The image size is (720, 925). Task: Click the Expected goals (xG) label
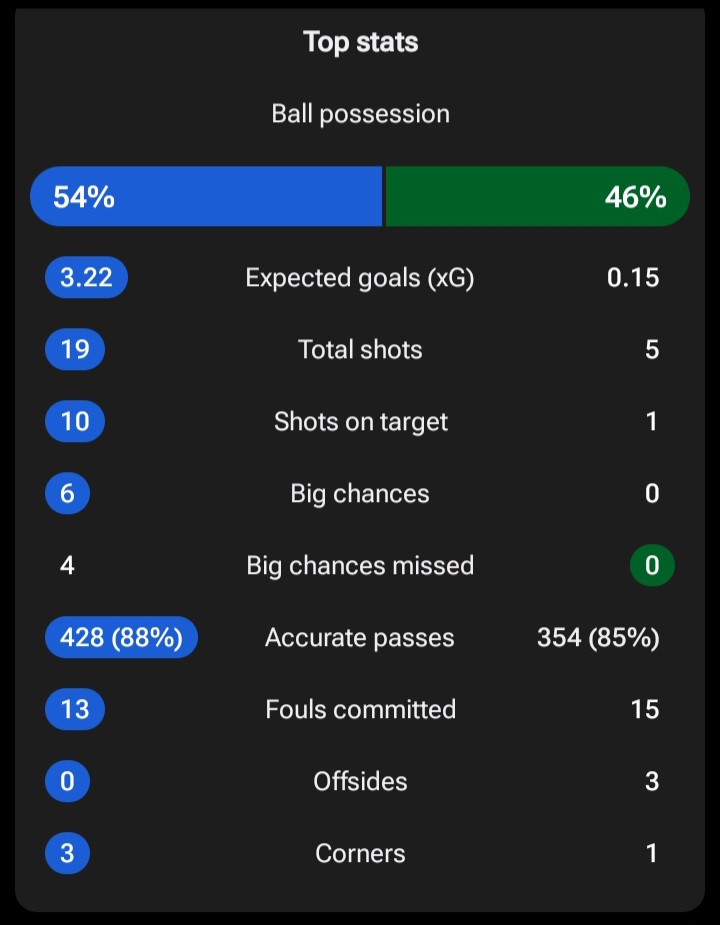coord(360,278)
